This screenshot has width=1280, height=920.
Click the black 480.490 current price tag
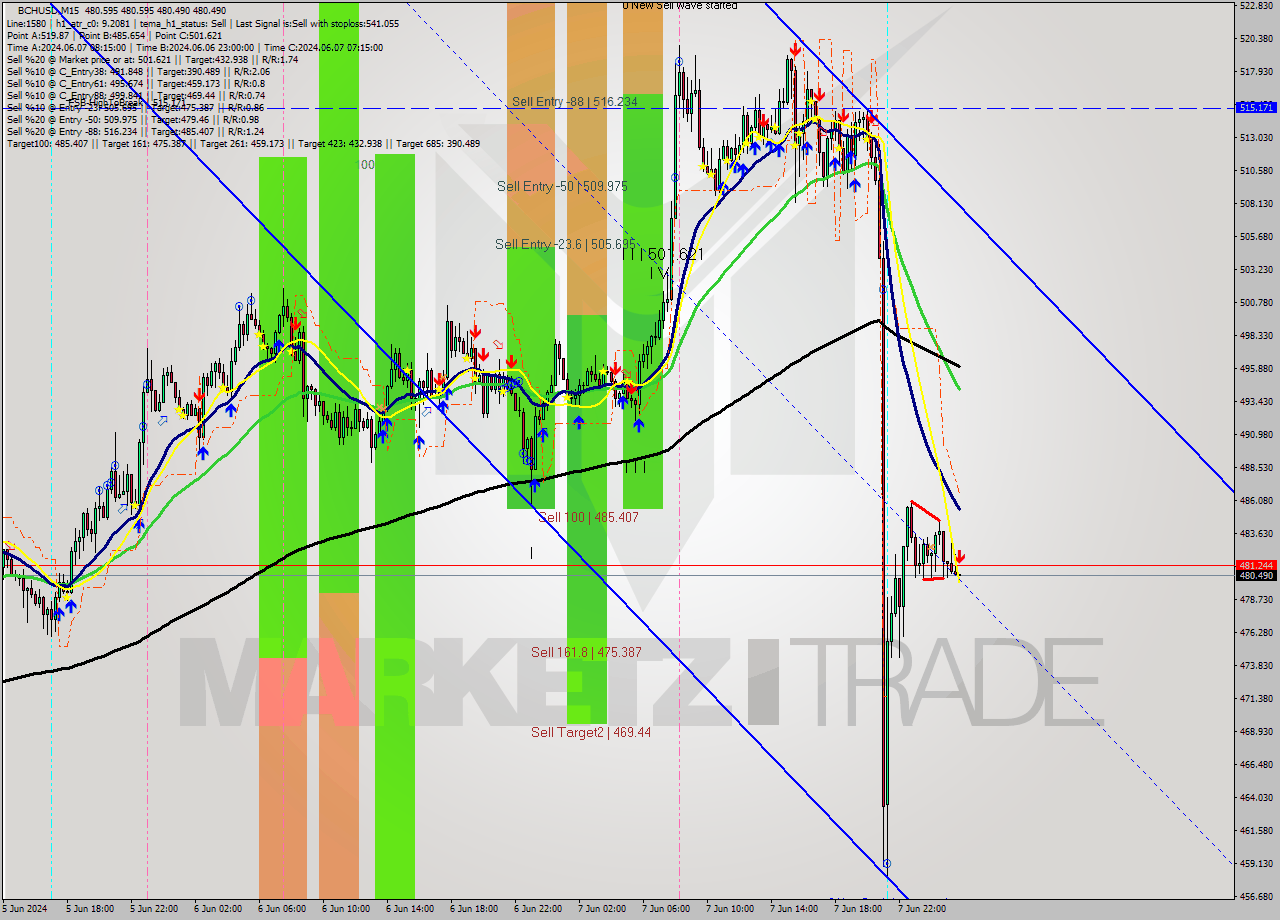[x=1256, y=575]
